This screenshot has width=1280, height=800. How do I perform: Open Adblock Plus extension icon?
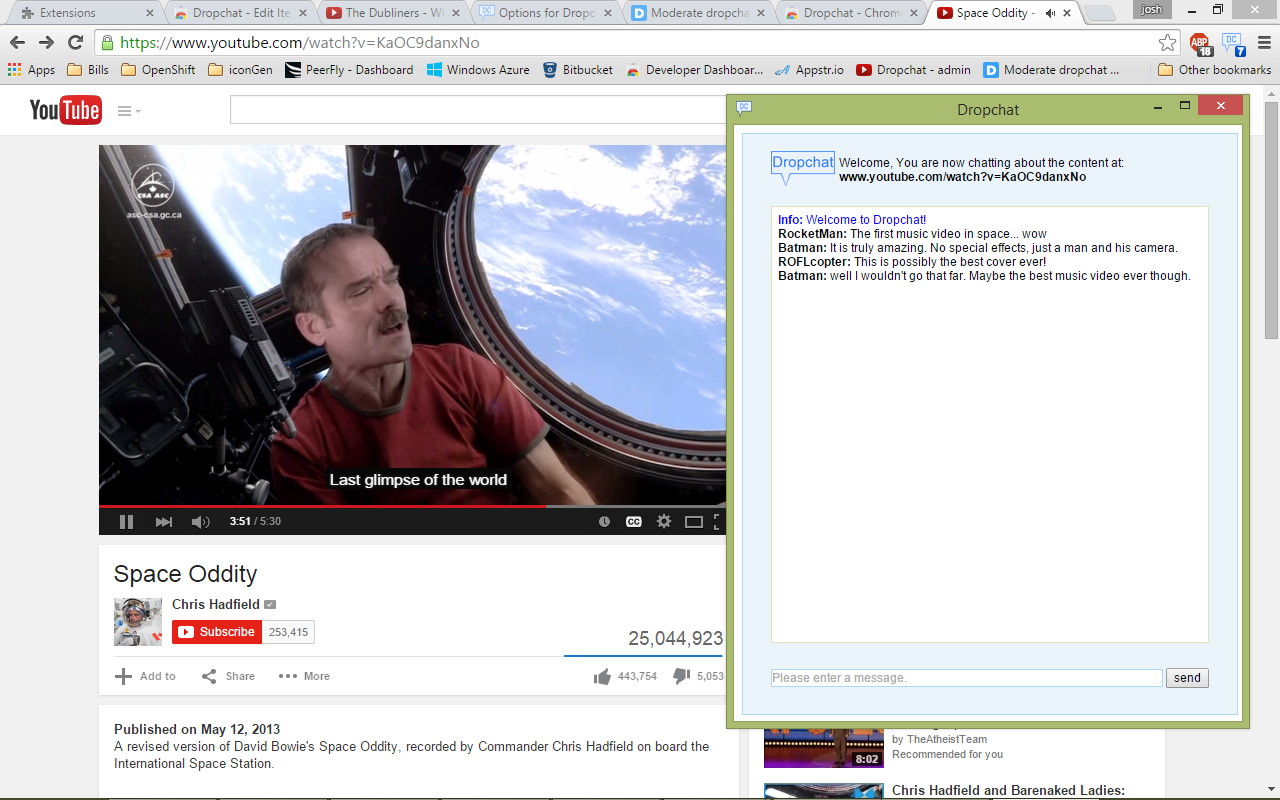point(1200,44)
